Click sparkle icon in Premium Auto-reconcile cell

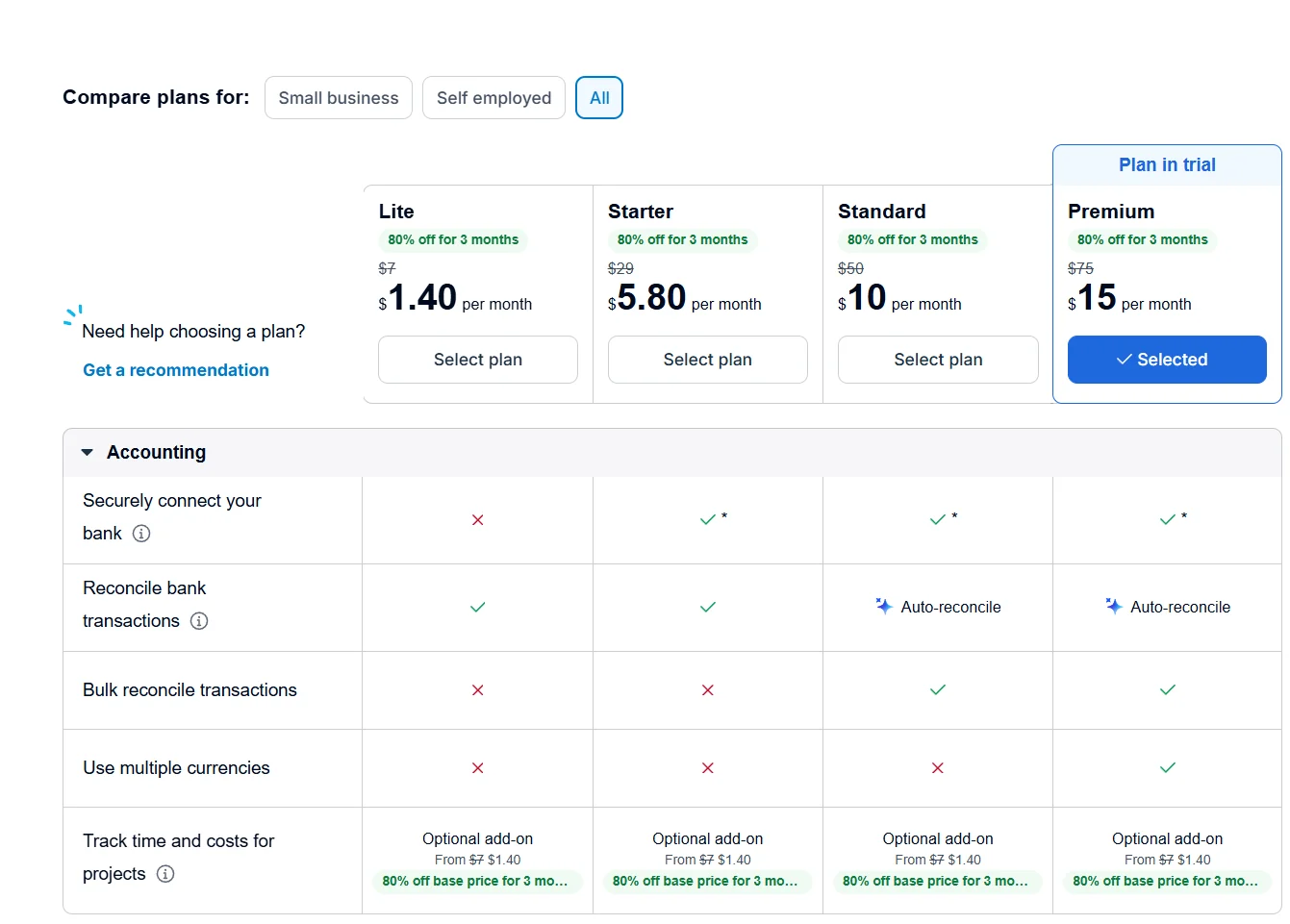[1114, 606]
